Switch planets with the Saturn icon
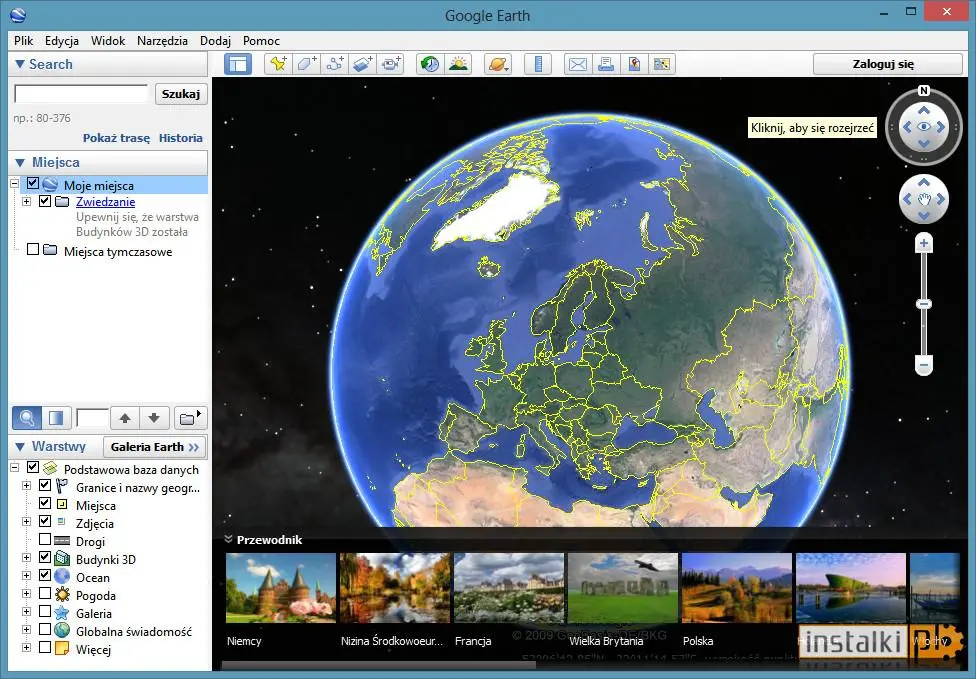Image resolution: width=976 pixels, height=679 pixels. tap(499, 64)
